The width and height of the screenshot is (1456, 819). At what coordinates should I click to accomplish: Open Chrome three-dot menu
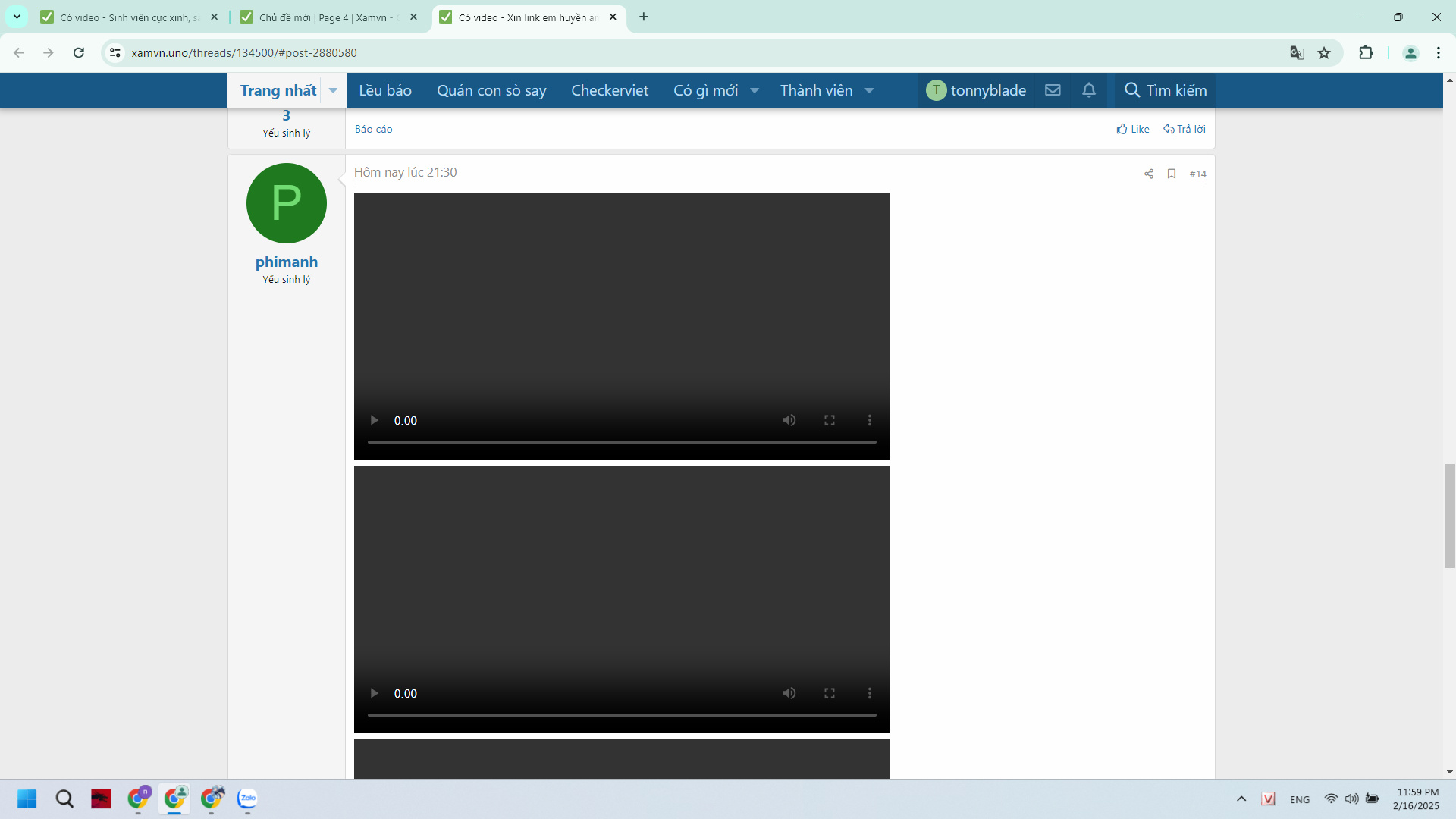[1439, 52]
